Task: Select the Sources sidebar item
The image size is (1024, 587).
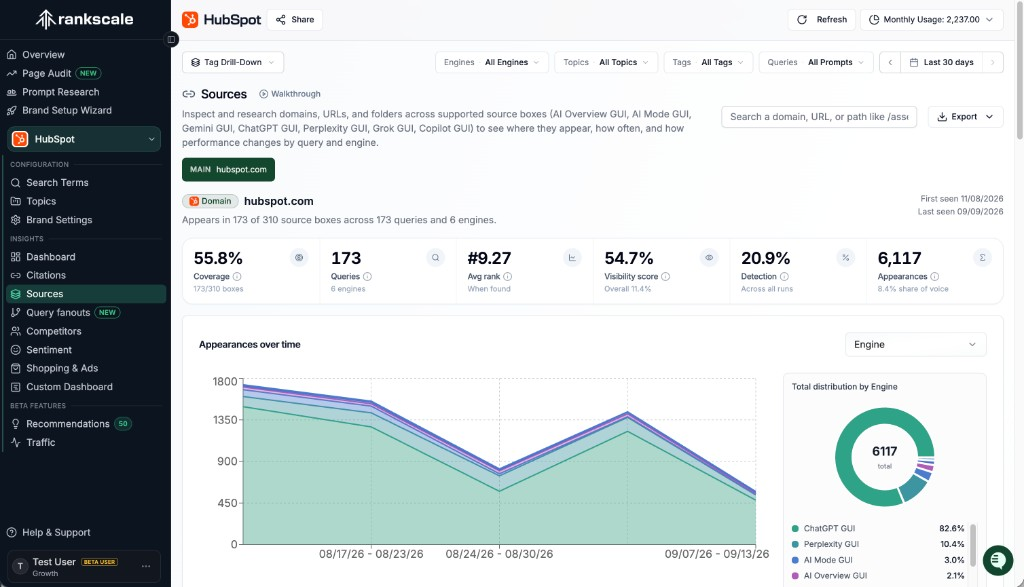Action: tap(86, 294)
